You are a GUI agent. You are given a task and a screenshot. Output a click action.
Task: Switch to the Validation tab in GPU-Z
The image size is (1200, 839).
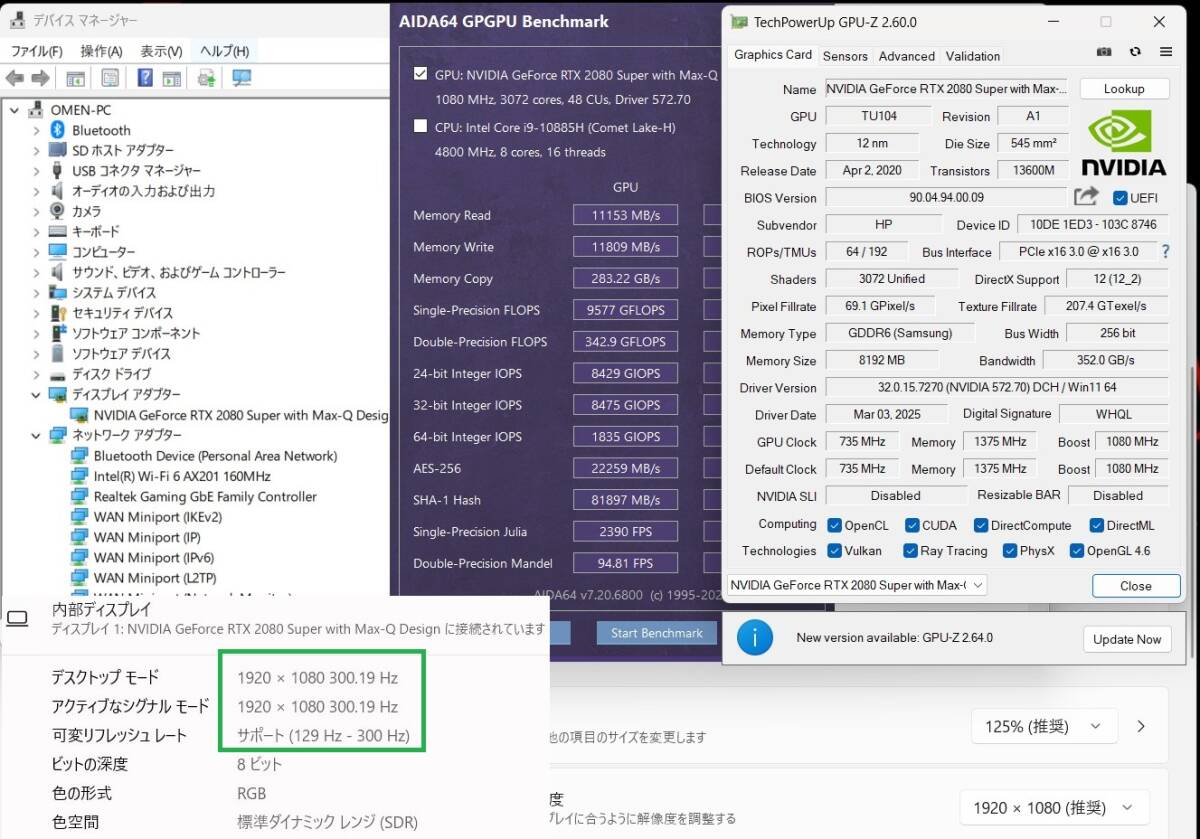(x=973, y=56)
